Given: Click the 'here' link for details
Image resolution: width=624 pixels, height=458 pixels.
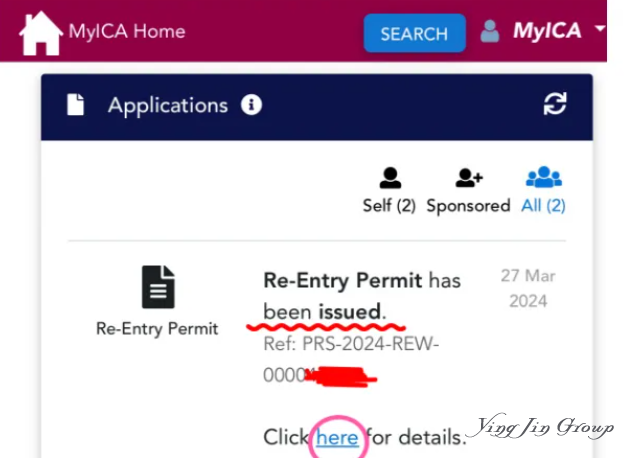Looking at the screenshot, I should pyautogui.click(x=337, y=438).
